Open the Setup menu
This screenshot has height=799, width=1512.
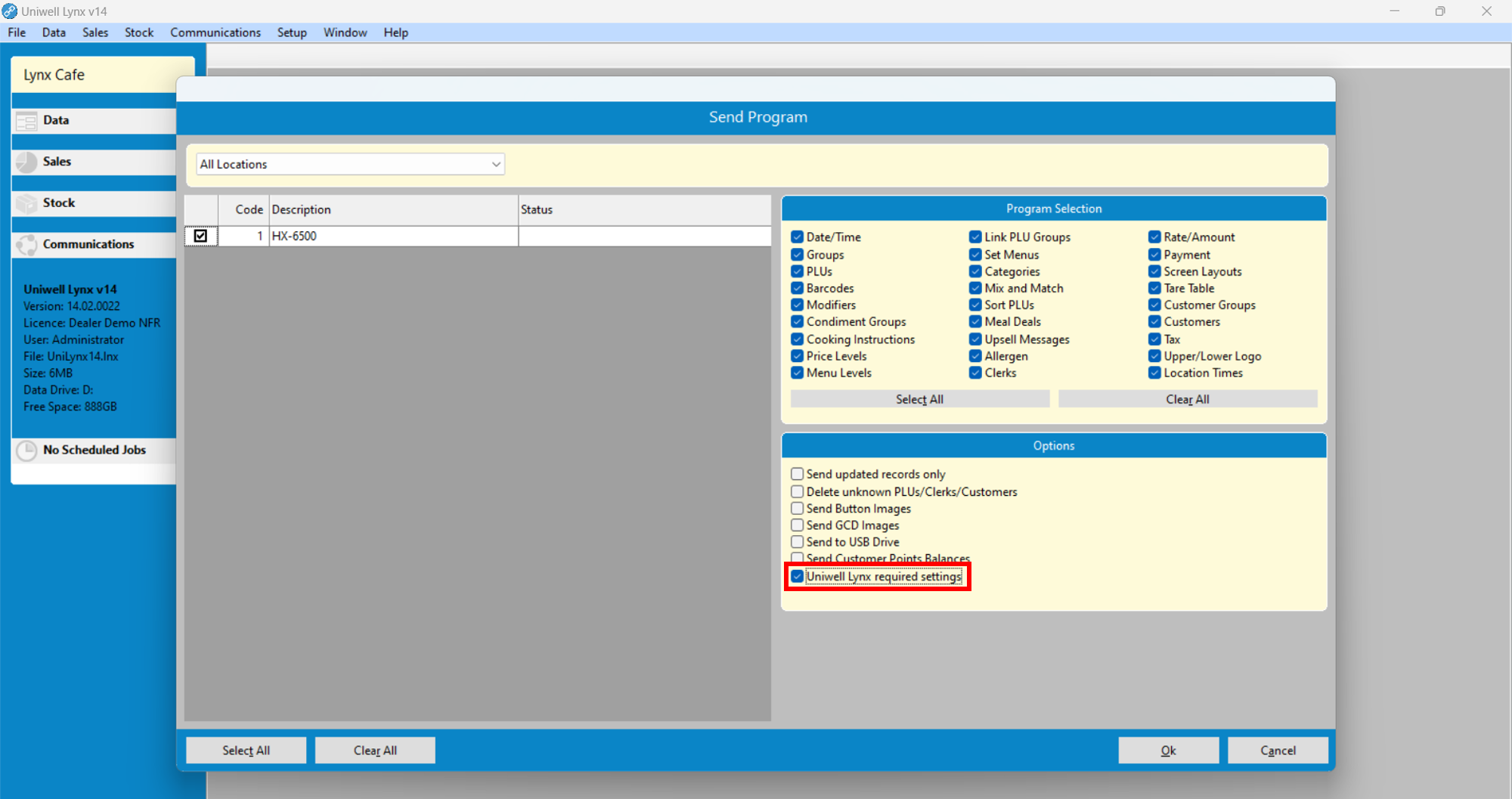[292, 33]
